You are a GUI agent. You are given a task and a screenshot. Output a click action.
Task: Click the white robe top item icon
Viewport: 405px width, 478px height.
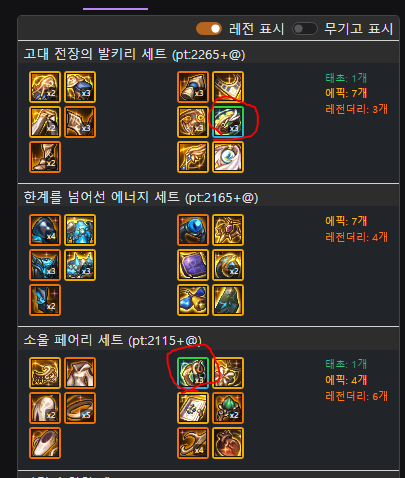80,373
